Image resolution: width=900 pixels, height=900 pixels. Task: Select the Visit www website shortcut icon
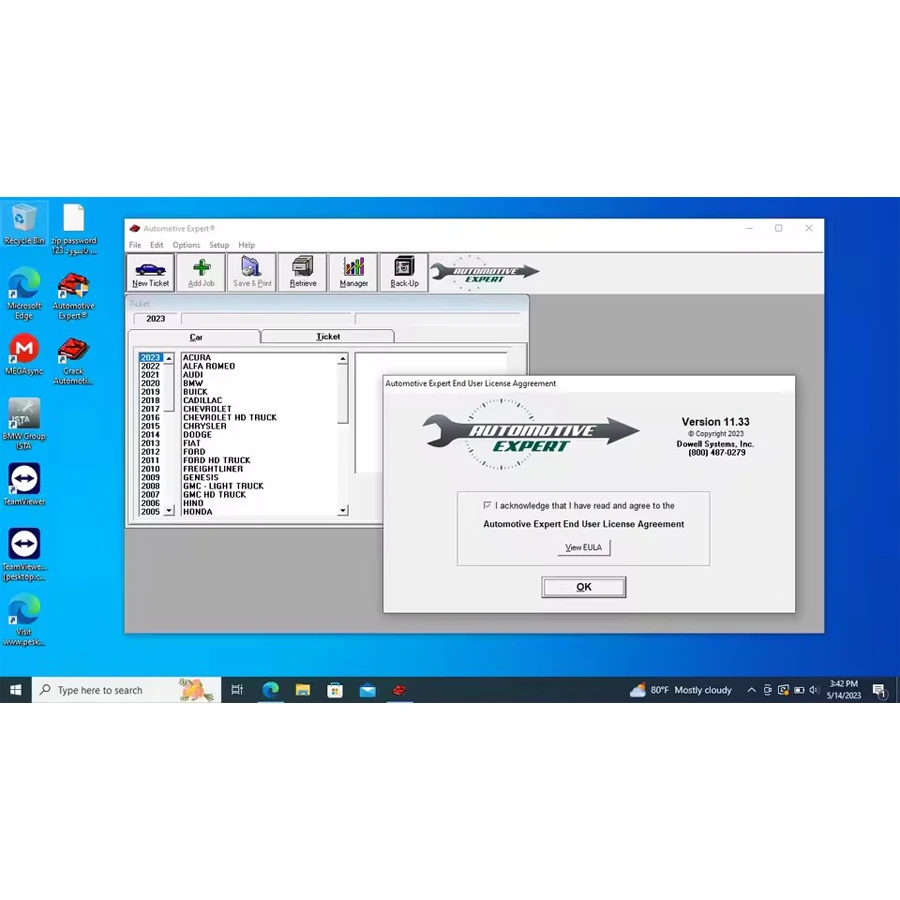coord(24,620)
